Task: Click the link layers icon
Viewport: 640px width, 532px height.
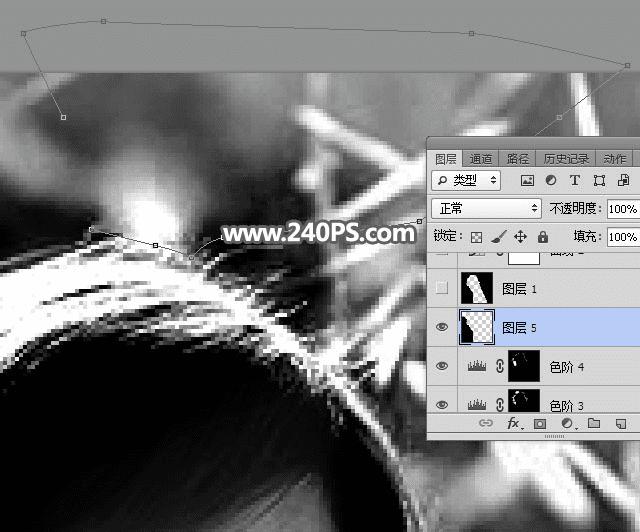Action: point(485,423)
